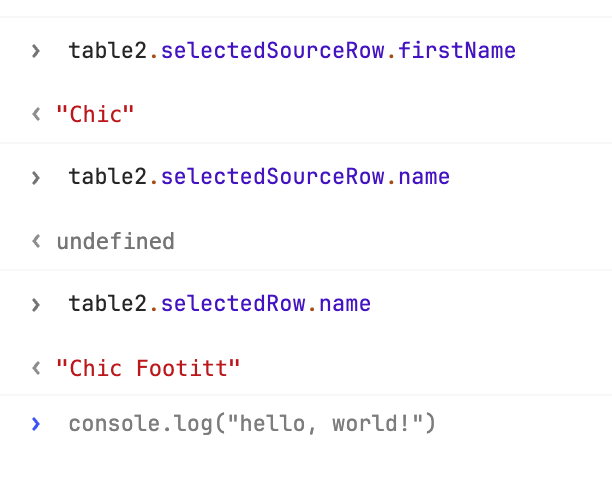Click the output arrow beside "Chic" result

pyautogui.click(x=37, y=114)
